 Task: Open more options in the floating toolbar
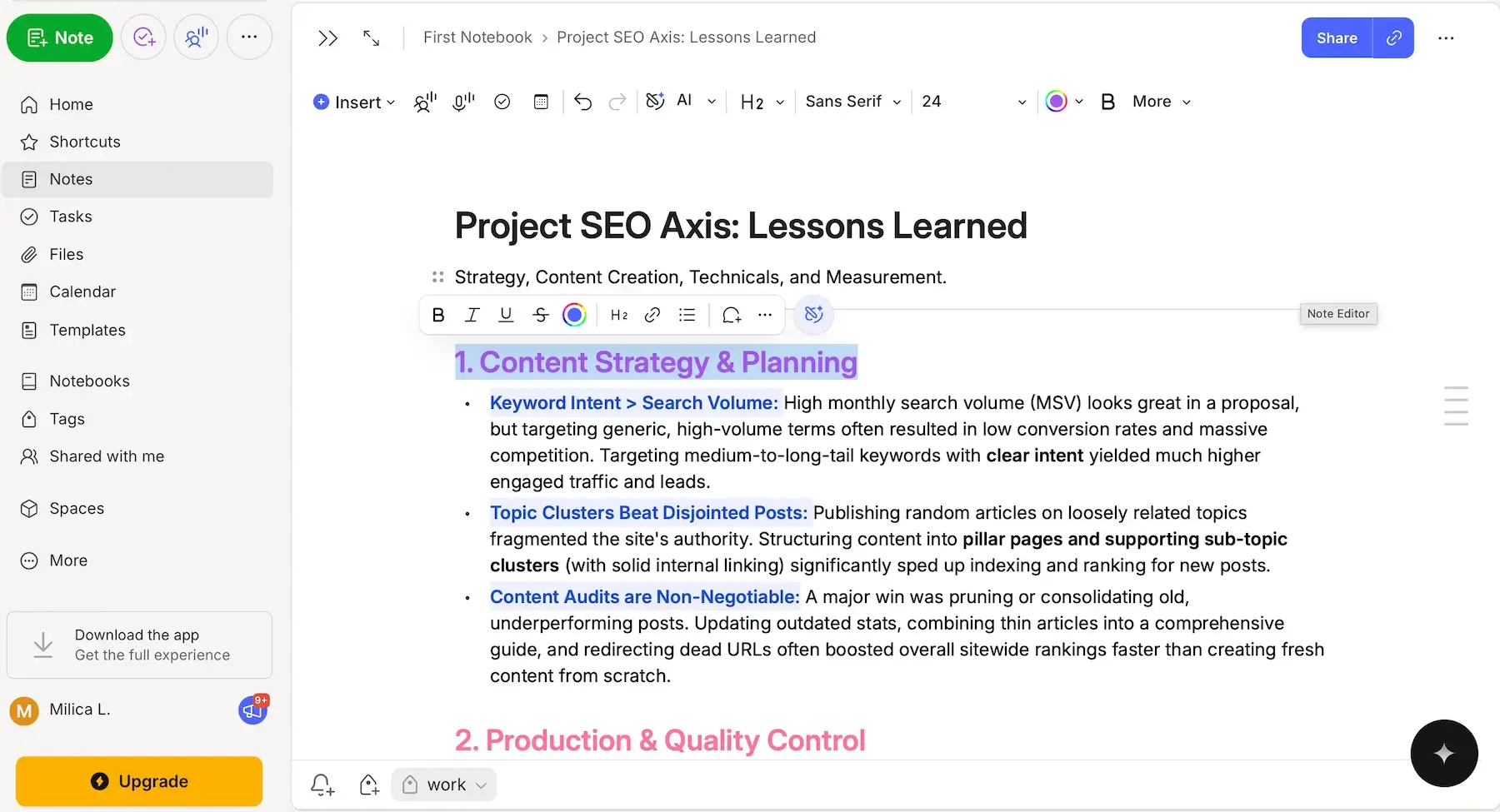pyautogui.click(x=765, y=315)
